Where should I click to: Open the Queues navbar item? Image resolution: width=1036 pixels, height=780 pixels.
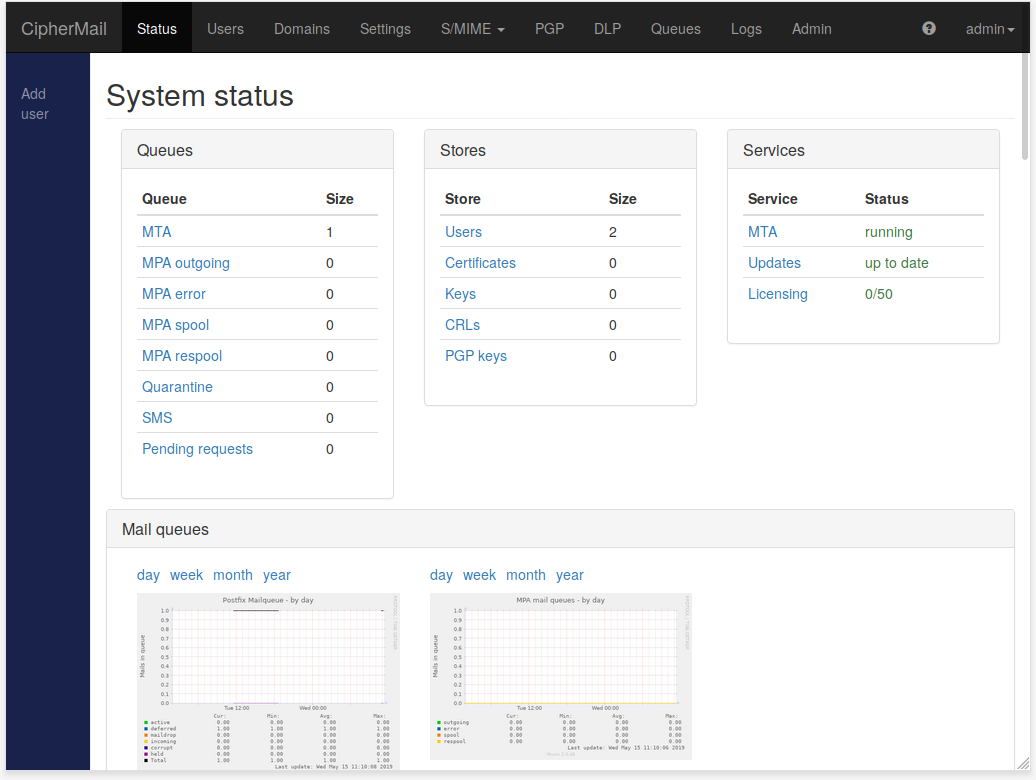pyautogui.click(x=675, y=29)
